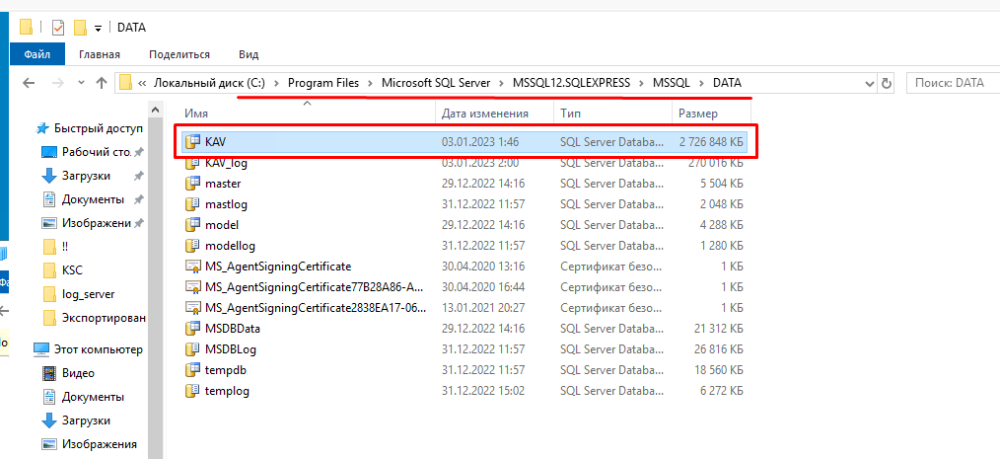Go up one folder level arrow
This screenshot has height=459, width=1000.
(x=101, y=83)
